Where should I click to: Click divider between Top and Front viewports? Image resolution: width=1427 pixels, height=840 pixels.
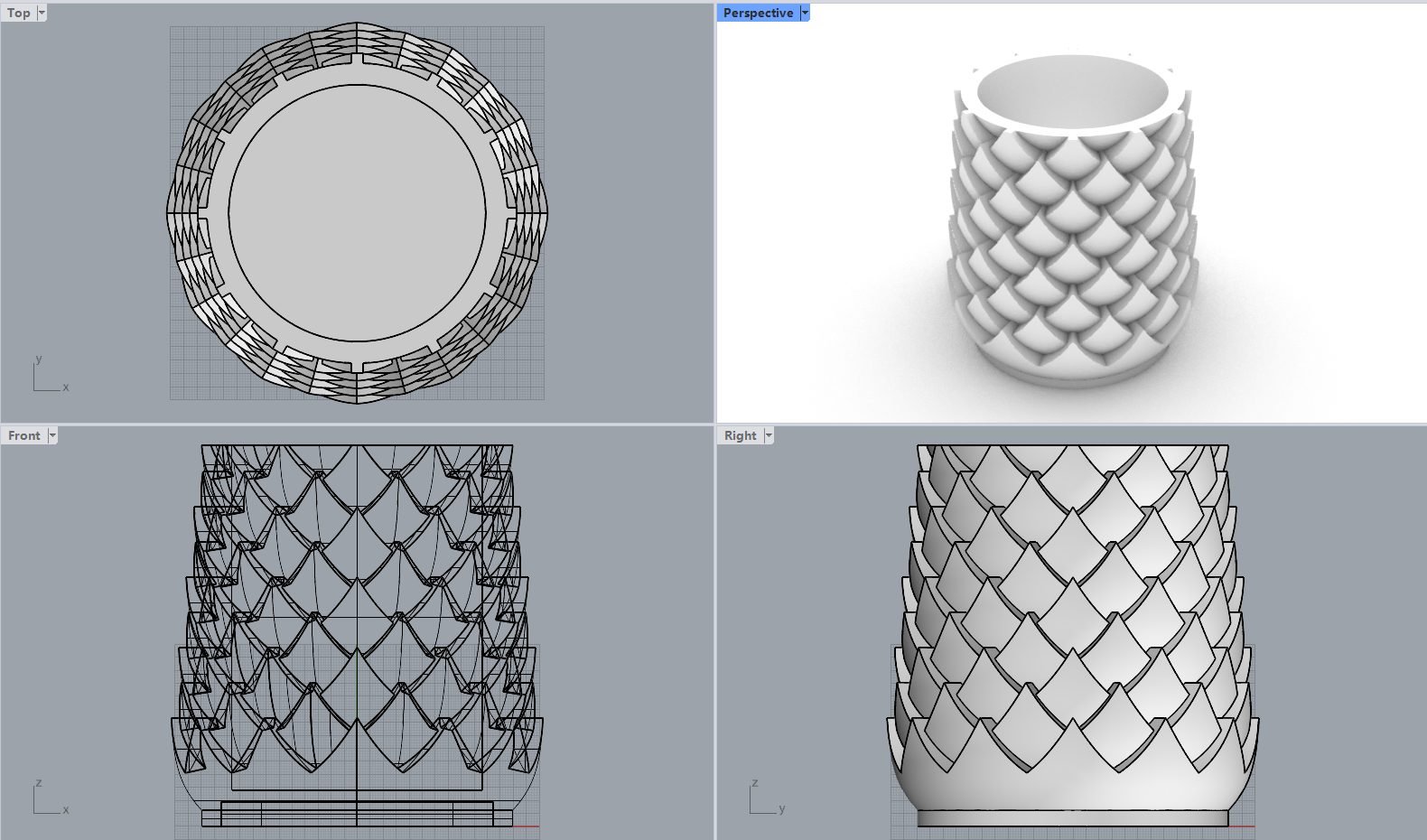coord(357,424)
